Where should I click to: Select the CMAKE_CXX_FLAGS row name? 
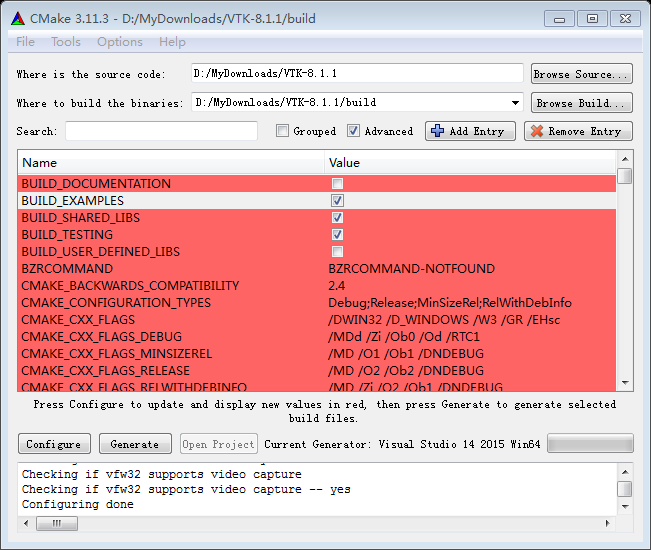78,320
